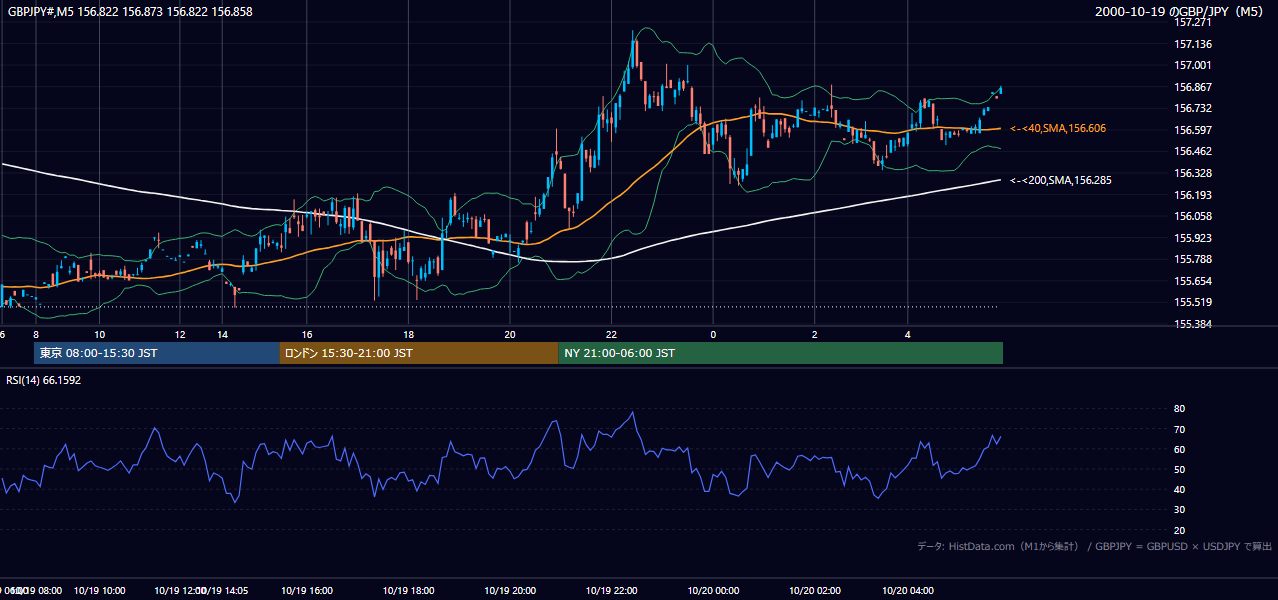Click hour marker 12 under the price chart
This screenshot has height=600, width=1278.
(x=180, y=334)
